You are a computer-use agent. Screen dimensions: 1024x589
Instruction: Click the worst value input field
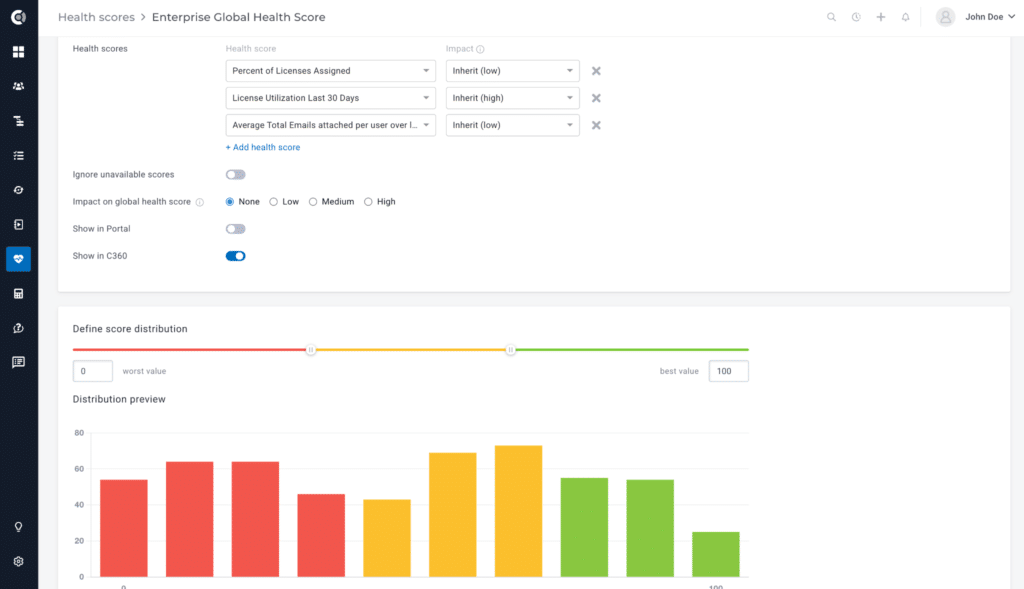(93, 371)
